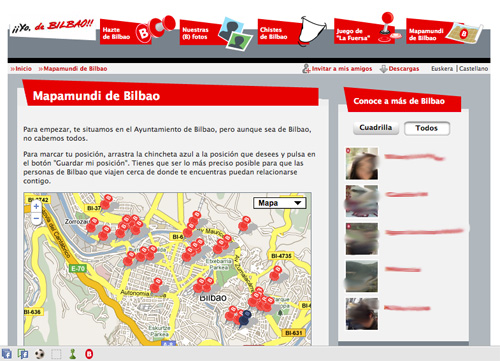Open the first user thumbnail in sidebar

point(362,164)
